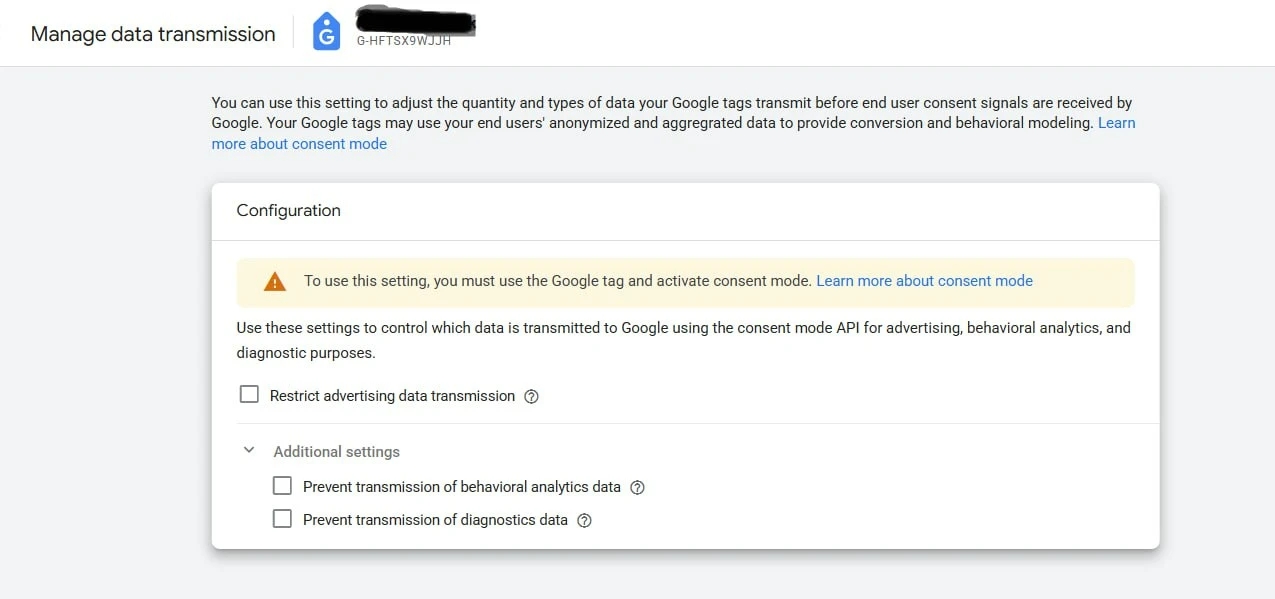The height and width of the screenshot is (599, 1275).
Task: Open help for Restrict advertising data transmission
Action: tap(532, 396)
